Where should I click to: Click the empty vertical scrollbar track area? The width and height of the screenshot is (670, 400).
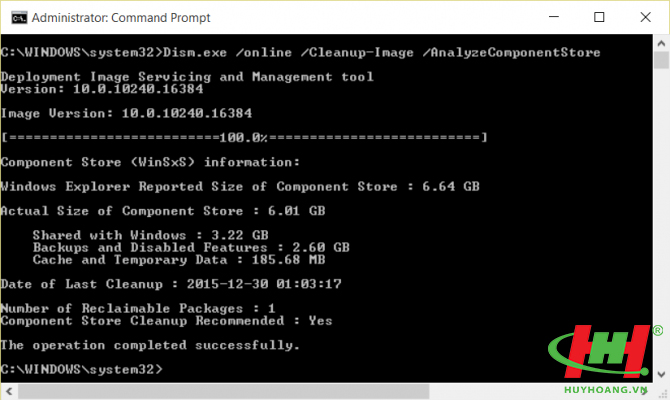(x=661, y=217)
